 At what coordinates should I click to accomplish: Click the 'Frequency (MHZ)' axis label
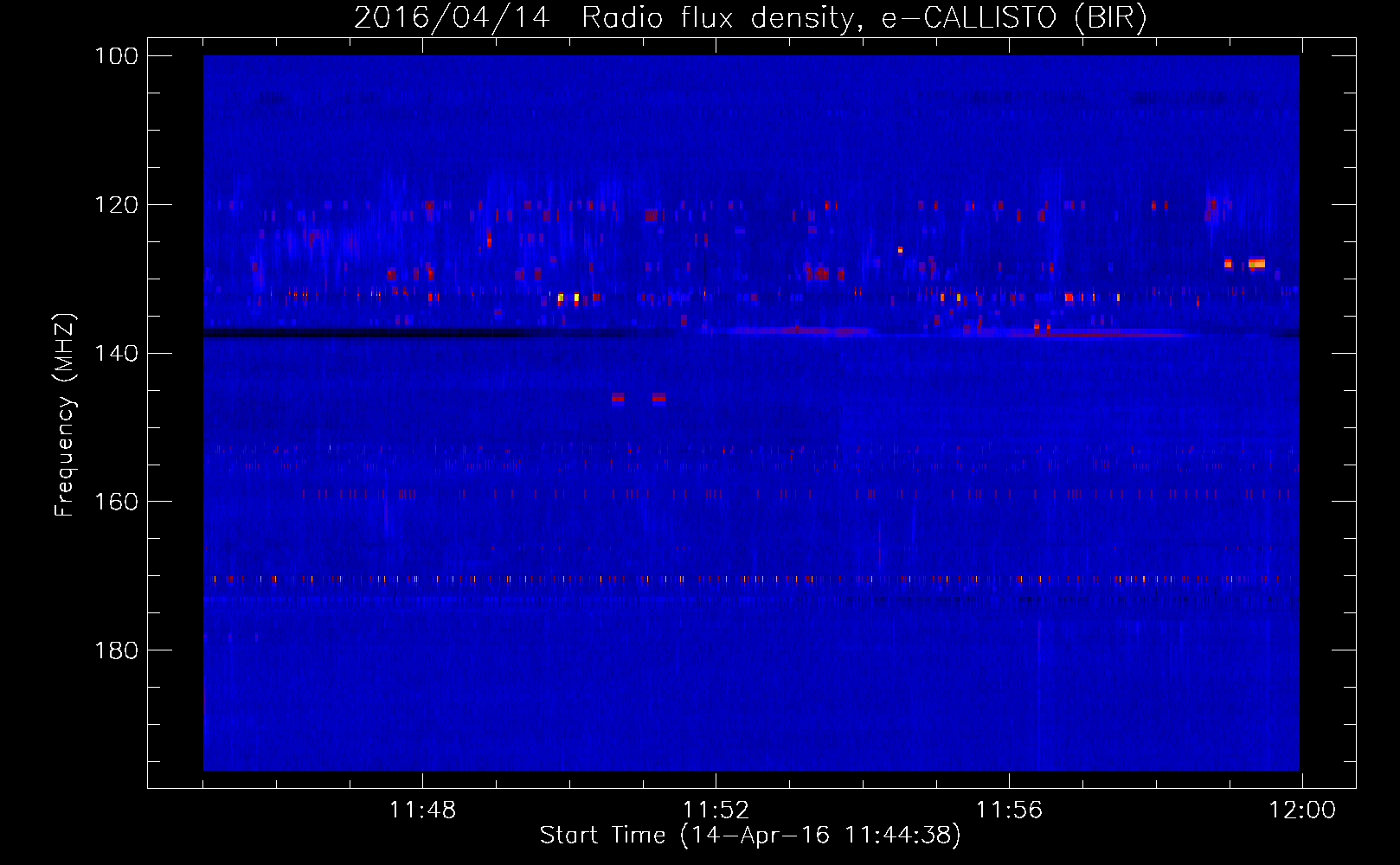tap(65, 414)
